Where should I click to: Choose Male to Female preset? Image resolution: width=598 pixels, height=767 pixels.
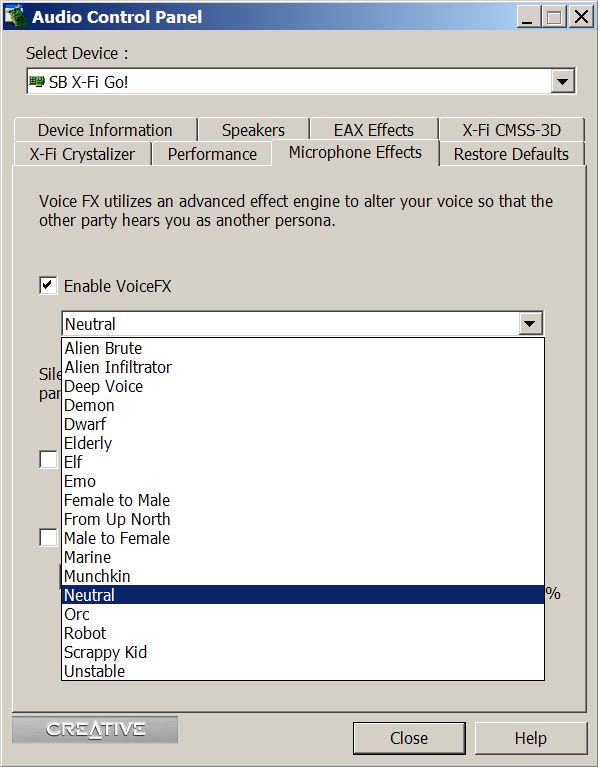pyautogui.click(x=303, y=538)
